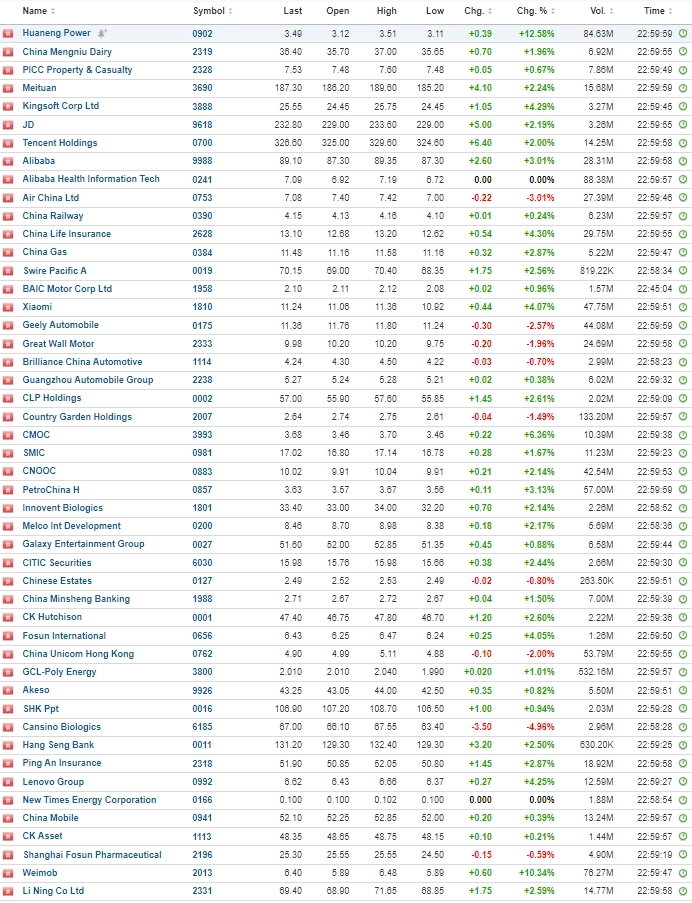The height and width of the screenshot is (903, 692).
Task: Click the +12.58% change value
Action: [x=537, y=33]
